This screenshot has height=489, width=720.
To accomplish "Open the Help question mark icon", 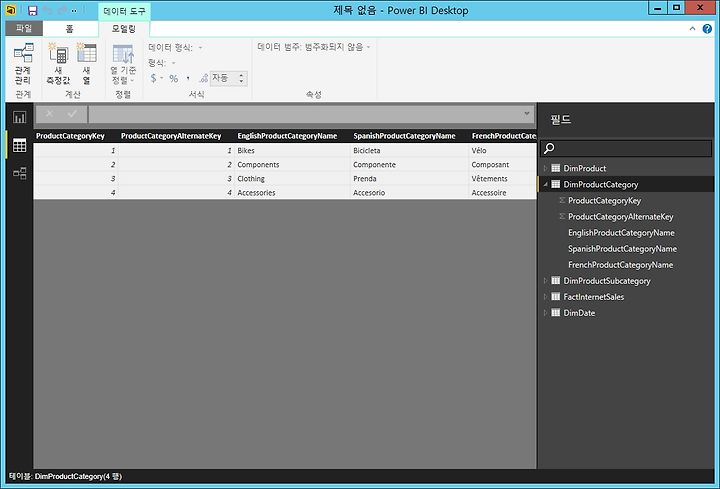I will coord(707,29).
